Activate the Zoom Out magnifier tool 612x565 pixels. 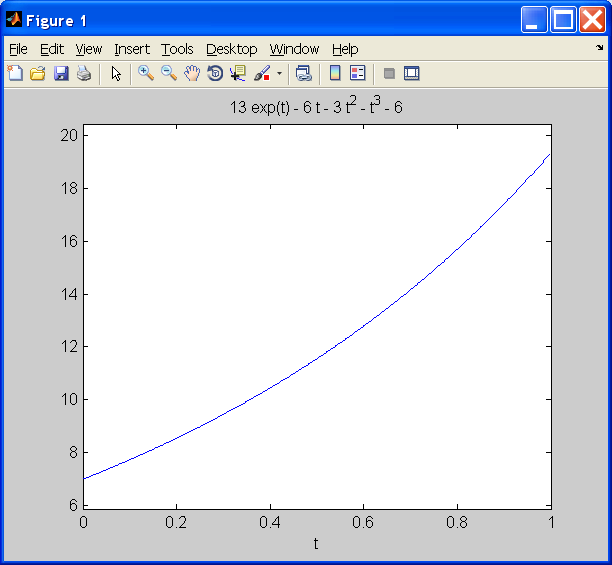(x=169, y=73)
